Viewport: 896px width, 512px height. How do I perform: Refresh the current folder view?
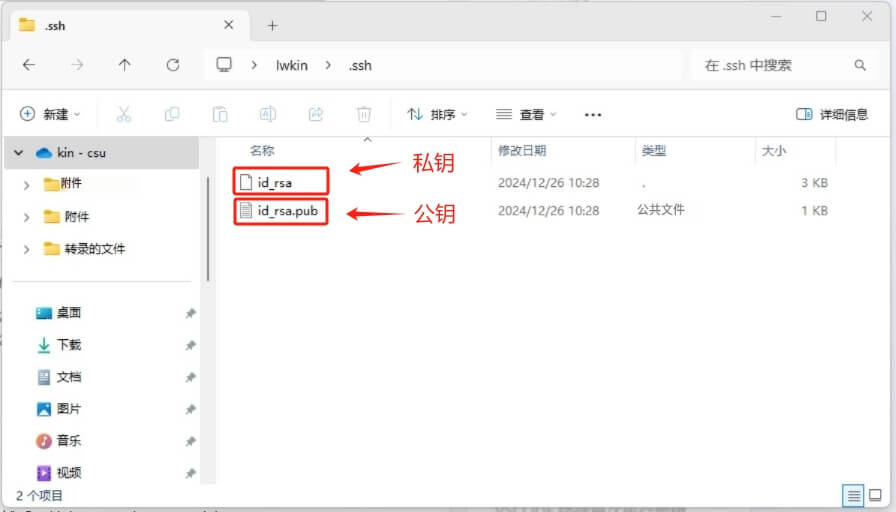point(172,65)
